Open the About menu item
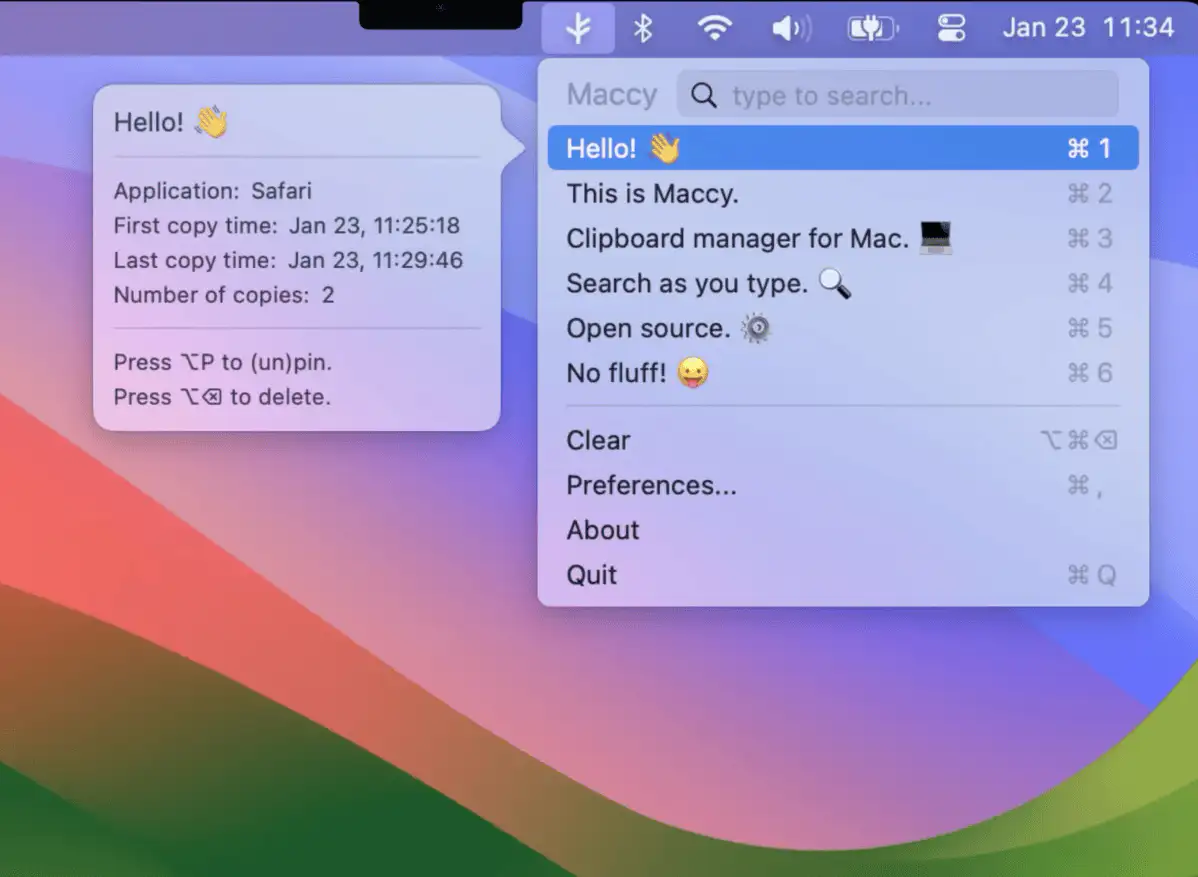1198x877 pixels. [x=842, y=530]
